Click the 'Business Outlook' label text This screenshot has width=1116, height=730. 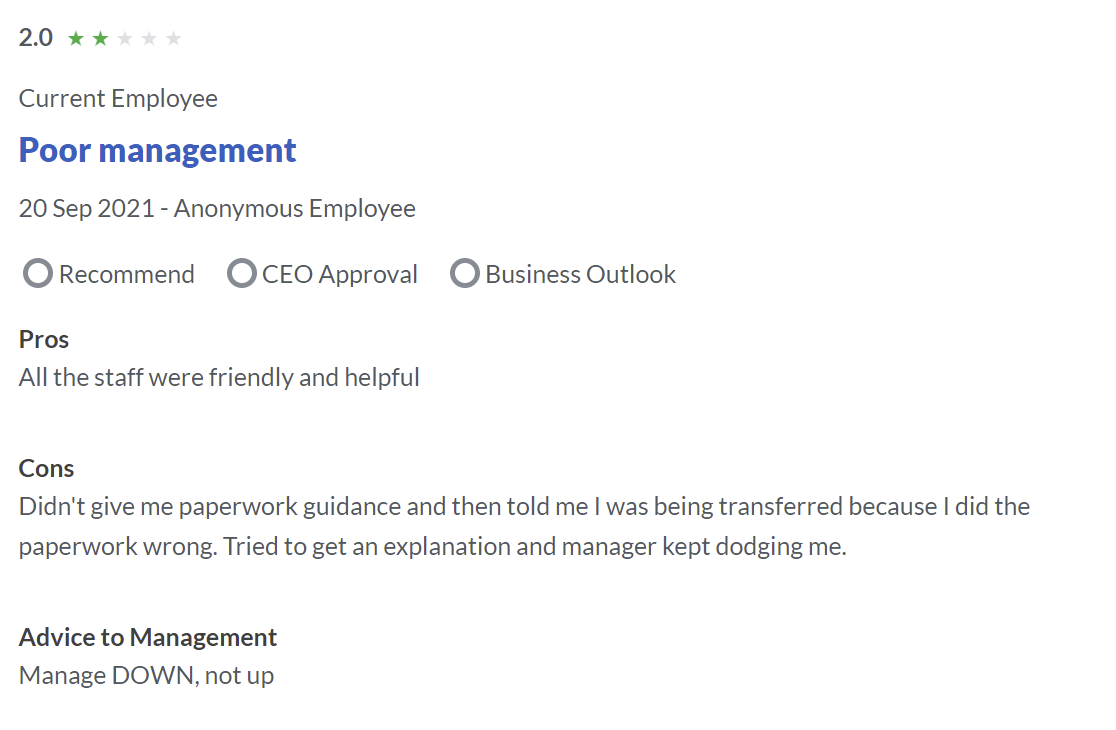tap(581, 274)
